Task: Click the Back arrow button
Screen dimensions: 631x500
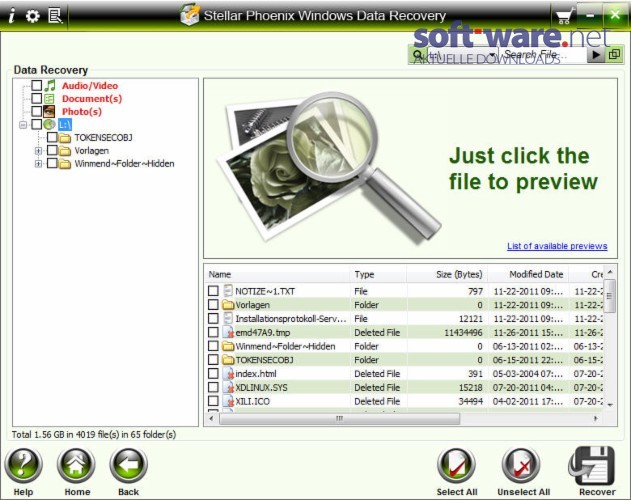Action: 128,465
